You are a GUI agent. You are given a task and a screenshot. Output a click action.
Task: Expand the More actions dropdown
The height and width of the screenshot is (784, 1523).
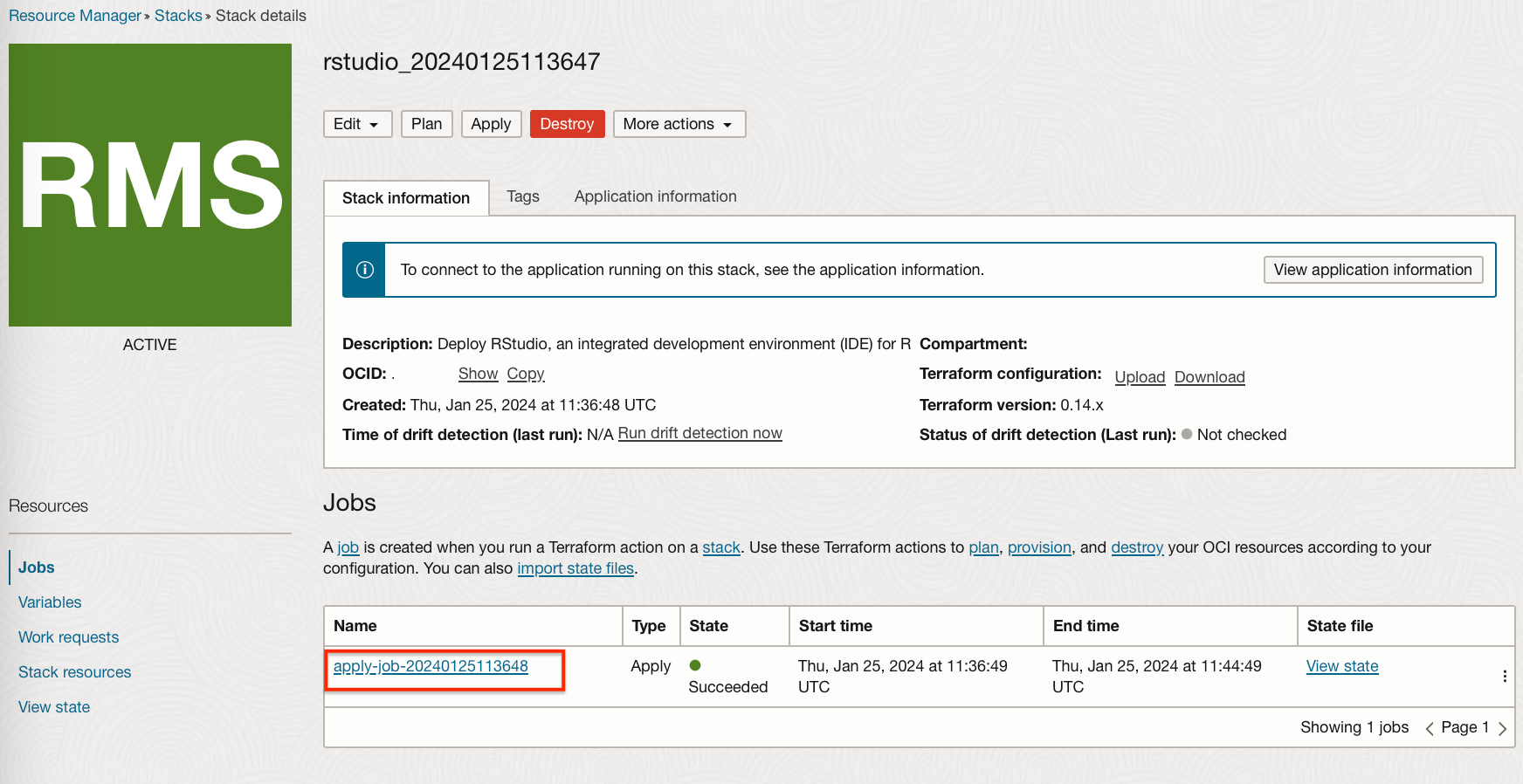pos(679,124)
